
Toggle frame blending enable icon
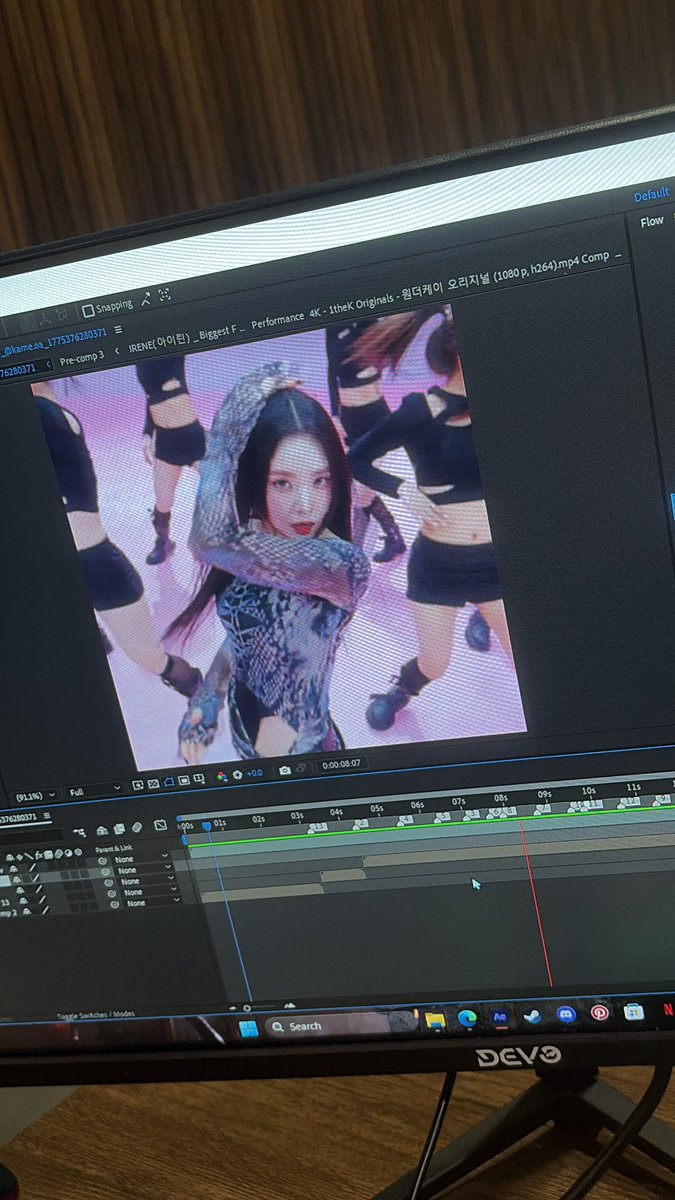coord(119,829)
